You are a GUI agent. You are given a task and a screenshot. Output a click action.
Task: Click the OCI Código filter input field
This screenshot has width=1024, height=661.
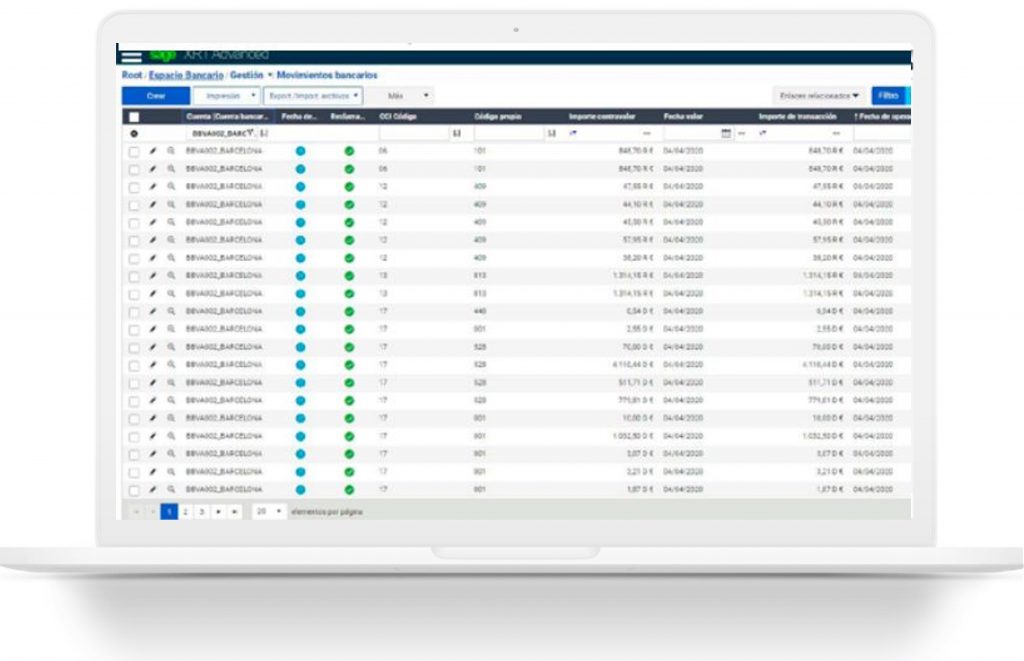click(414, 133)
